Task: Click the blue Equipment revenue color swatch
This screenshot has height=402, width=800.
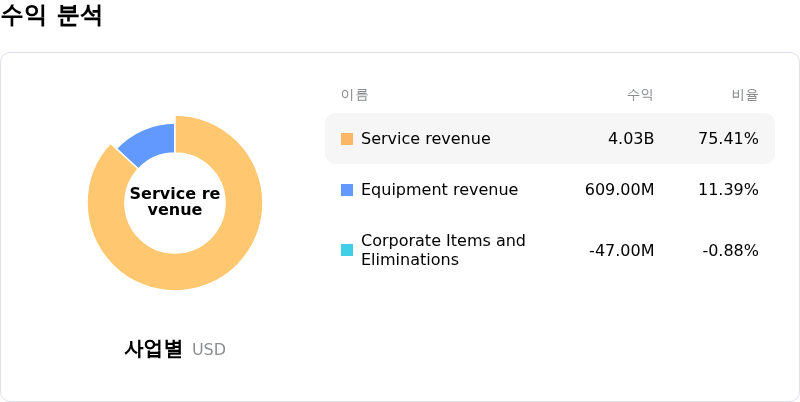Action: [347, 190]
